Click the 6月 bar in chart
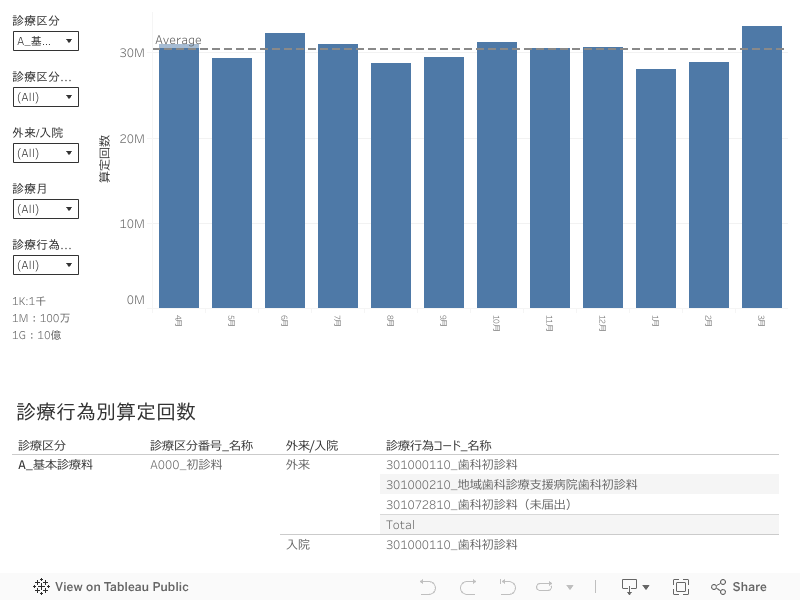This screenshot has height=600, width=800. [x=285, y=171]
